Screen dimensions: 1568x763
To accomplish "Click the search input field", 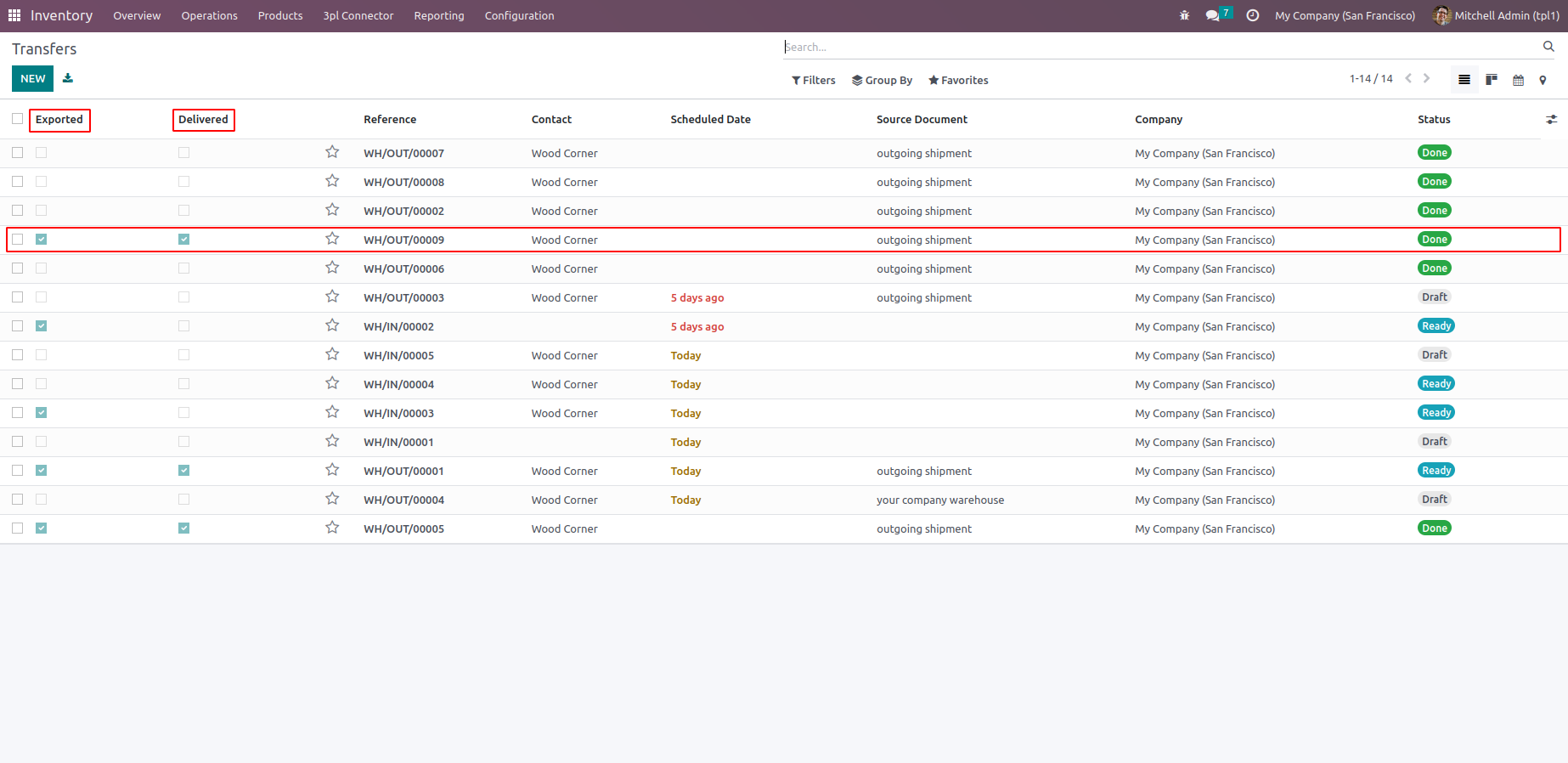I will click(x=1159, y=47).
